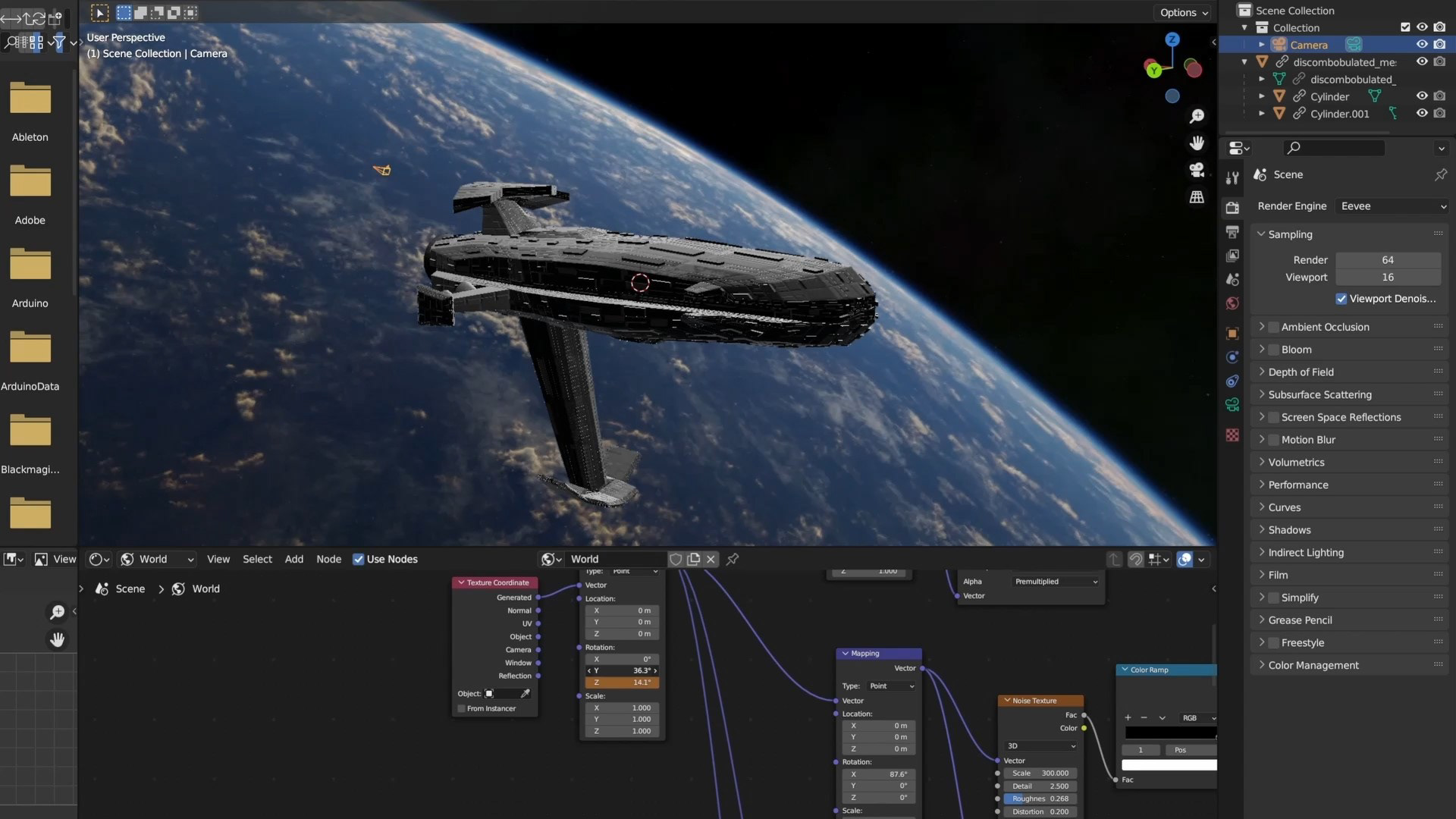The width and height of the screenshot is (1456, 819).
Task: Toggle camera view gizmo in viewport
Action: (x=1197, y=170)
